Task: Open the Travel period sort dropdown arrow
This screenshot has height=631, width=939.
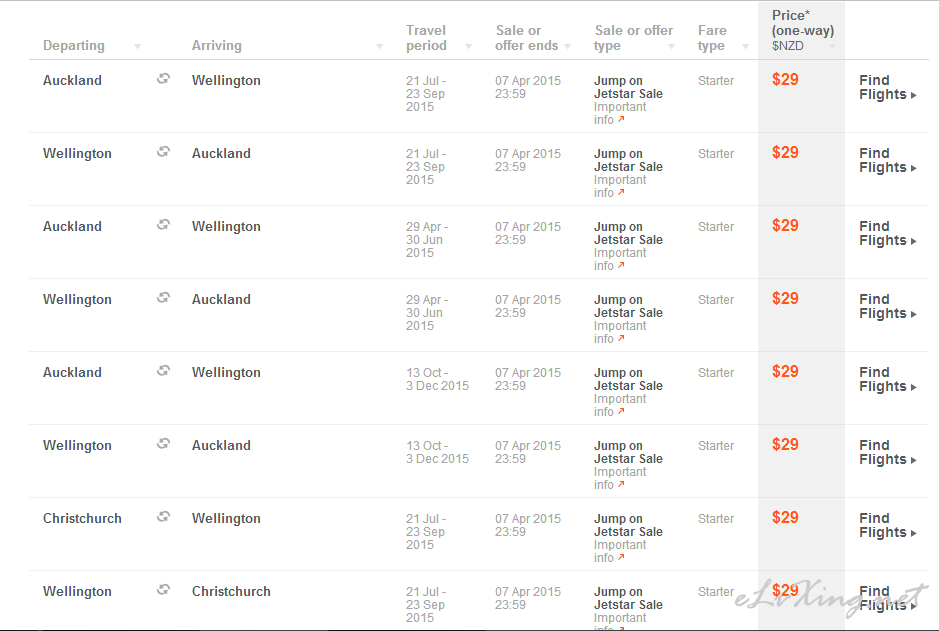Action: [x=468, y=47]
